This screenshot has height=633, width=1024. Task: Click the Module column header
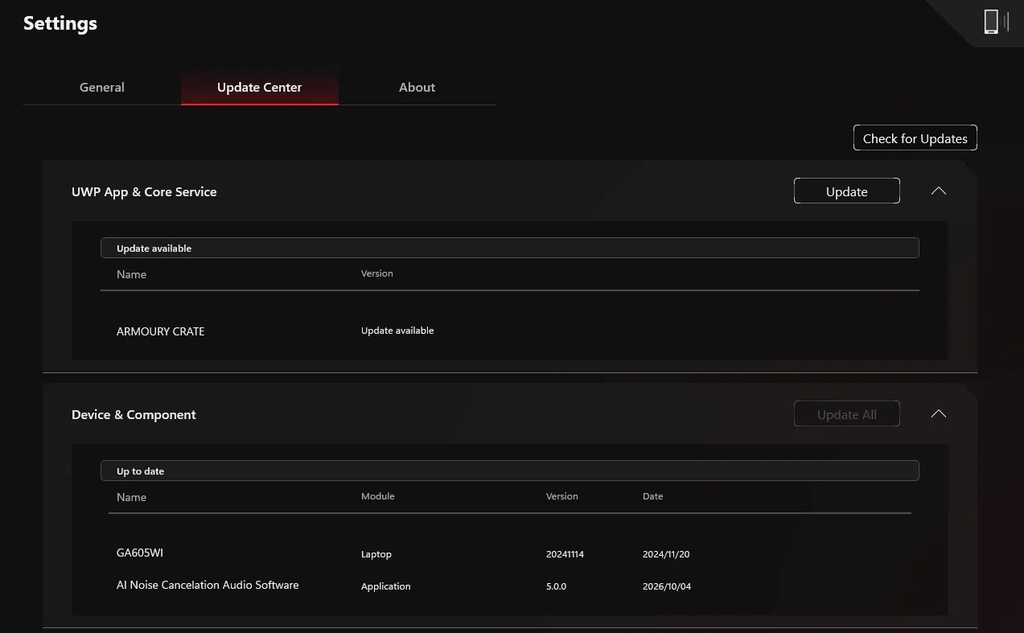[x=377, y=496]
